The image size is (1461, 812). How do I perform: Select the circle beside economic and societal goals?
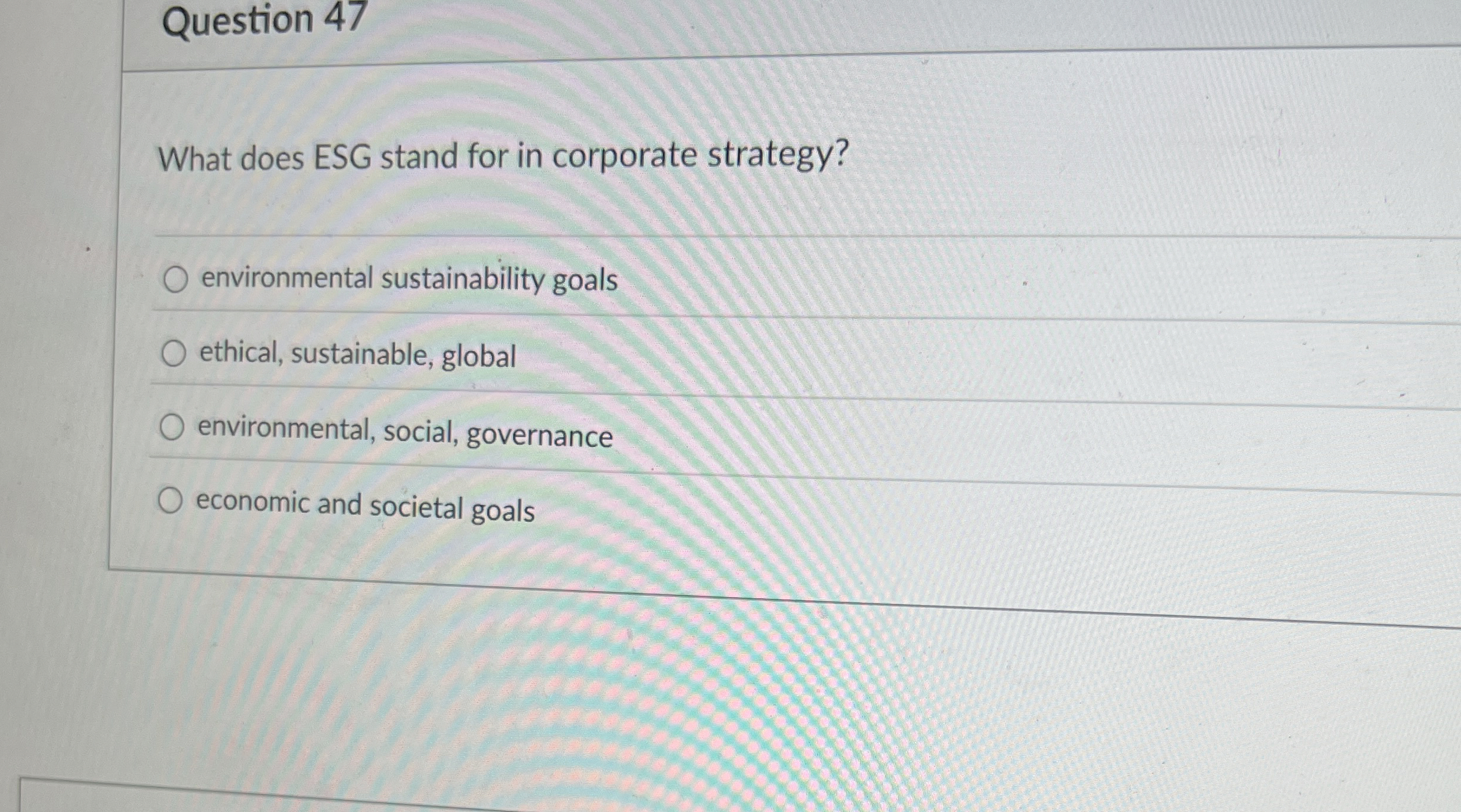171,501
